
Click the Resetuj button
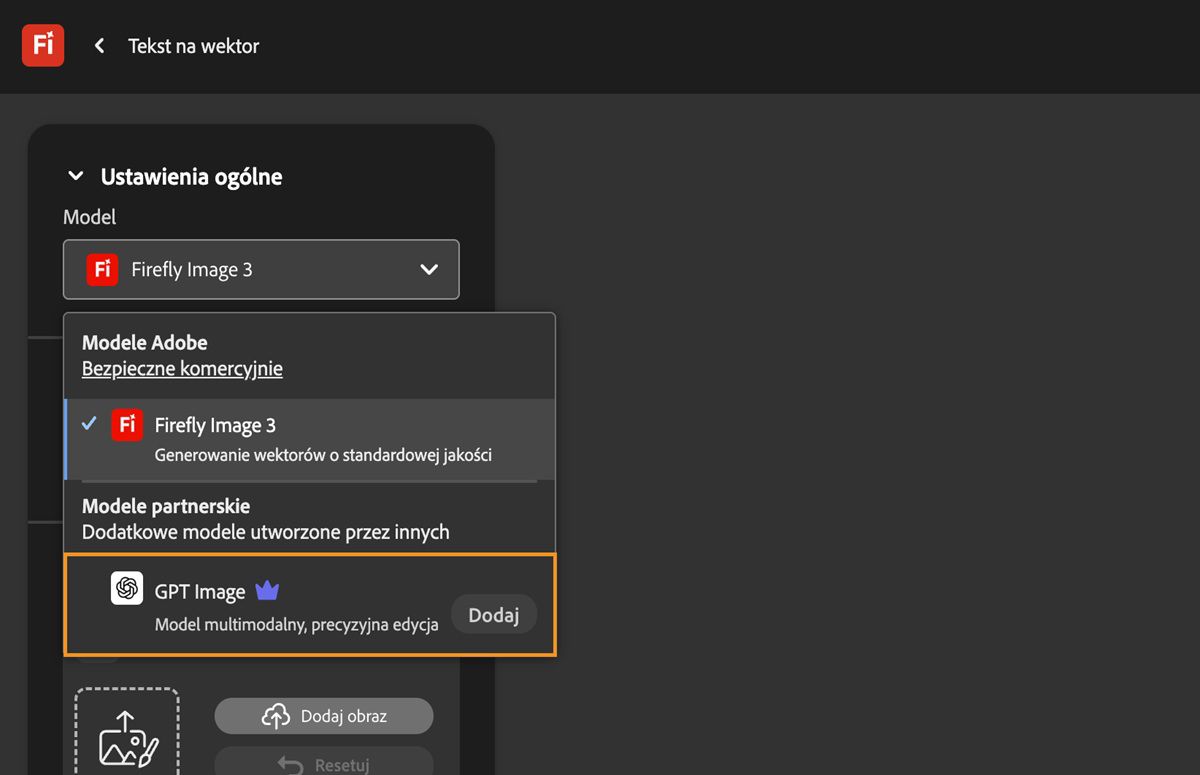pos(324,763)
